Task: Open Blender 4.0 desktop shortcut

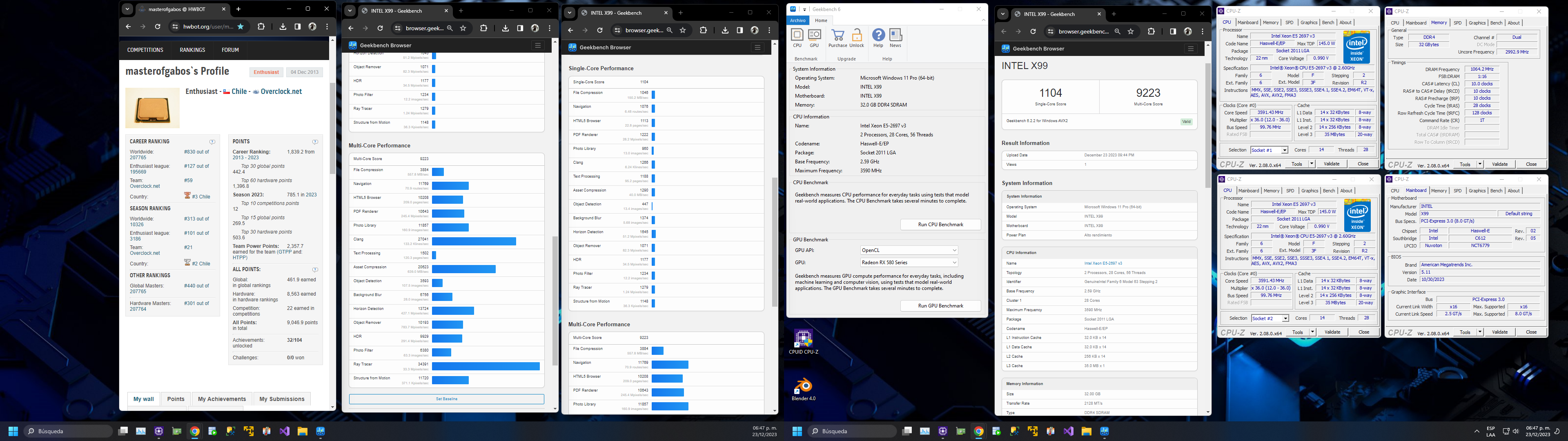Action: (x=804, y=389)
